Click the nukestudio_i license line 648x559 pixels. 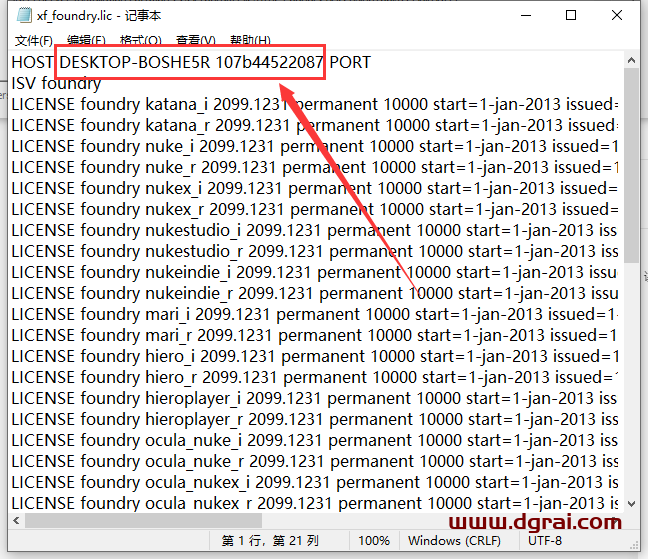coord(315,231)
